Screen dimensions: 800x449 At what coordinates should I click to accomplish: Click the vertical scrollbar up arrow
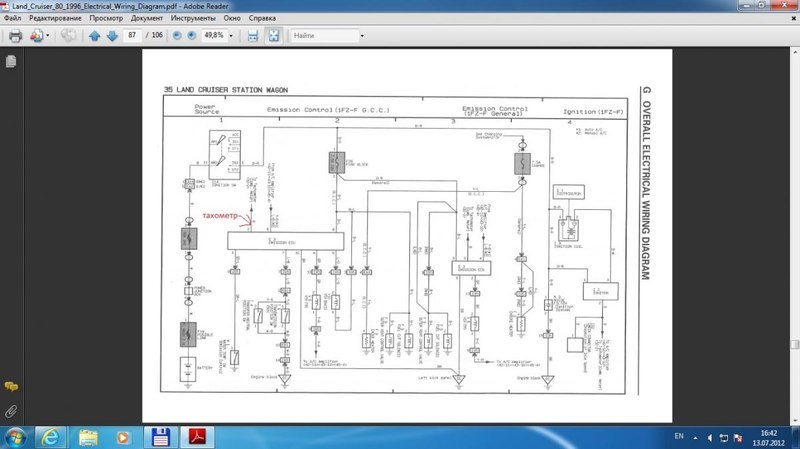coord(795,52)
